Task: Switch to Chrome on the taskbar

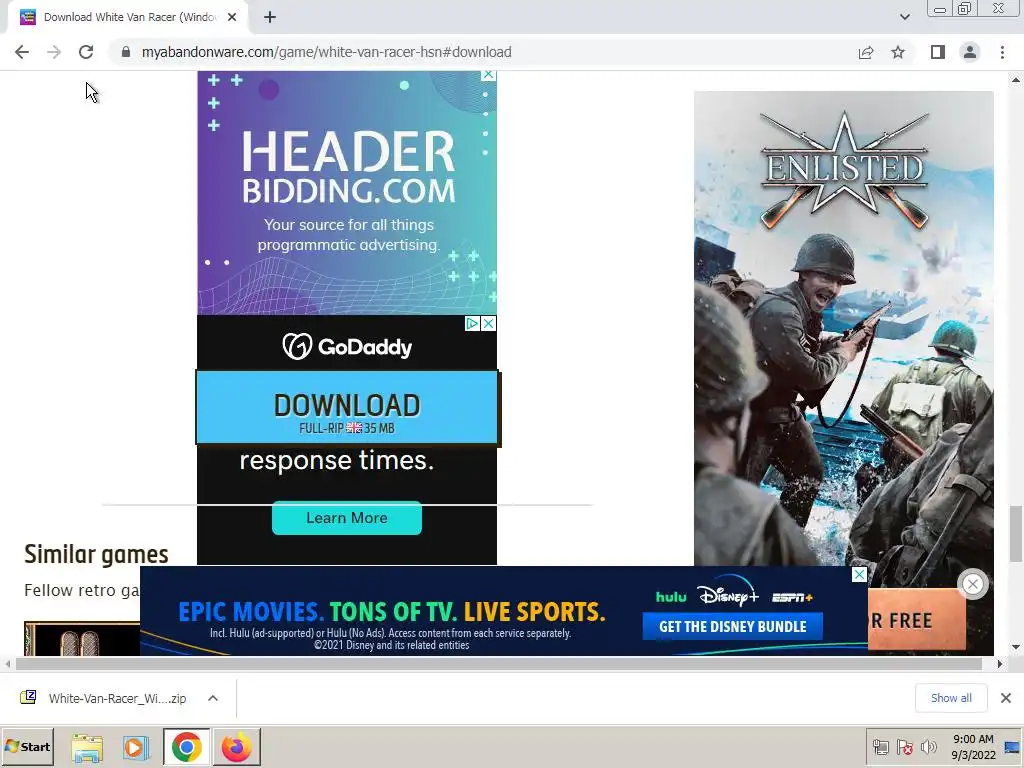Action: click(187, 747)
